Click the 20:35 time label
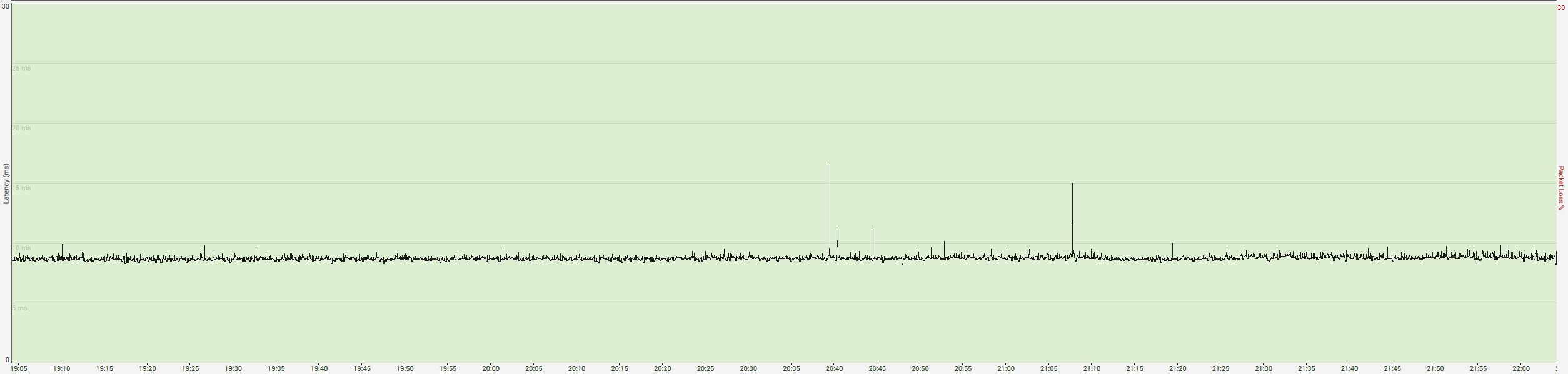Viewport: 1568px width, 374px height. pos(792,368)
